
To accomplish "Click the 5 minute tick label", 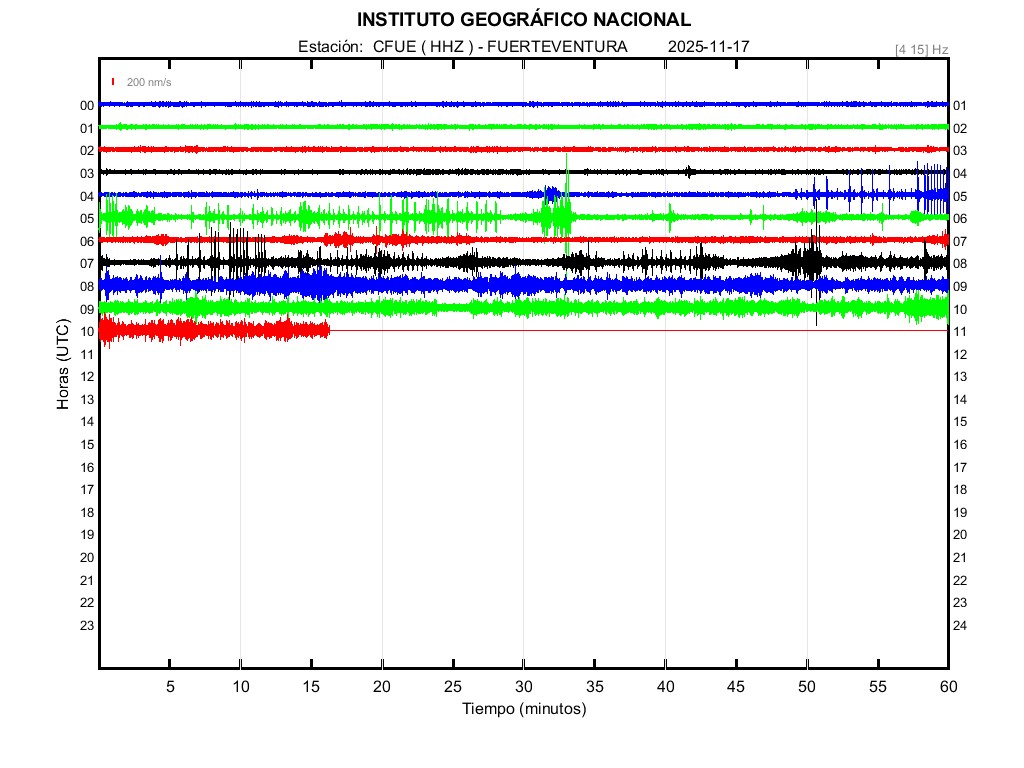I will [x=170, y=687].
